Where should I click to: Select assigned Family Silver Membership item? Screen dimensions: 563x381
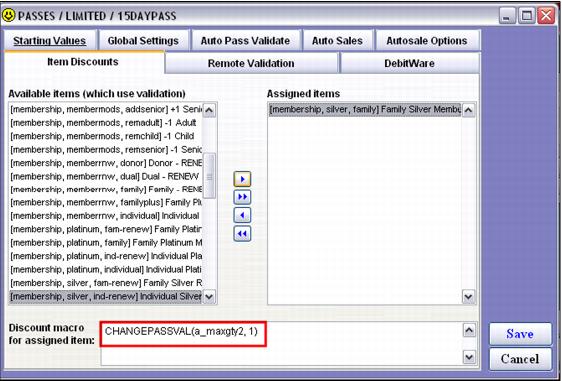[365, 109]
